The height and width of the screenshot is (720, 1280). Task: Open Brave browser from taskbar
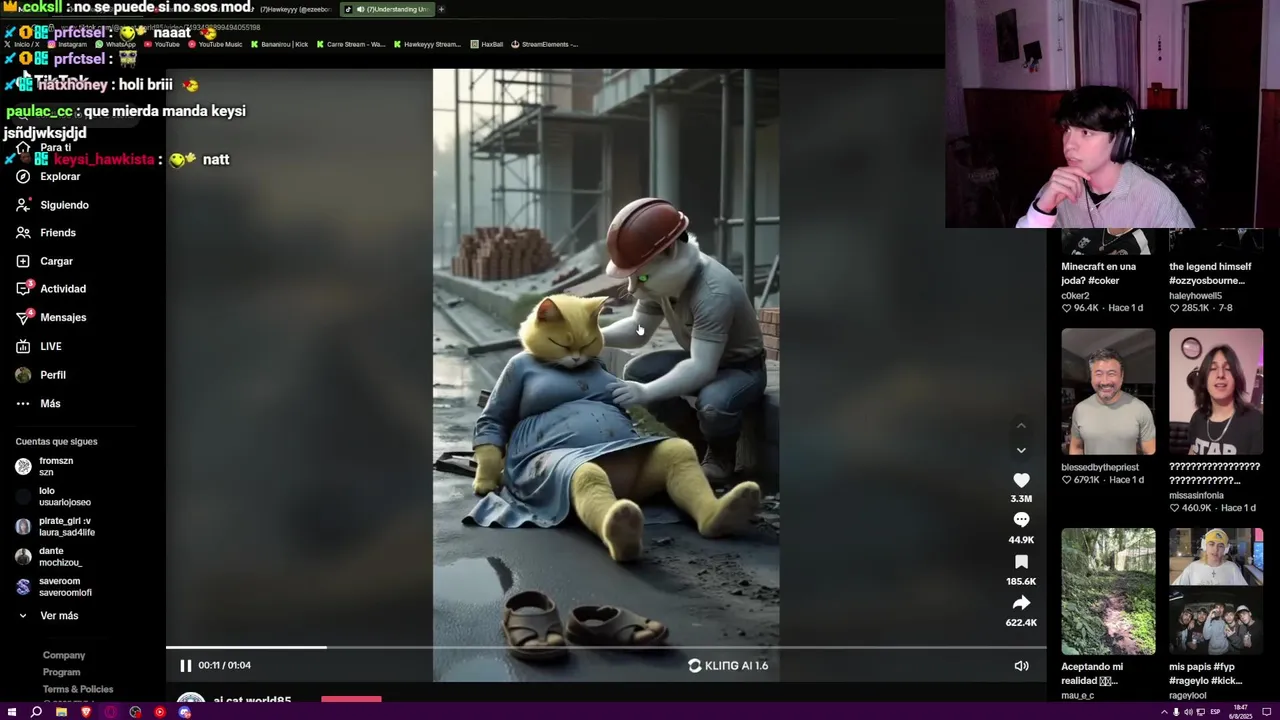pos(86,712)
